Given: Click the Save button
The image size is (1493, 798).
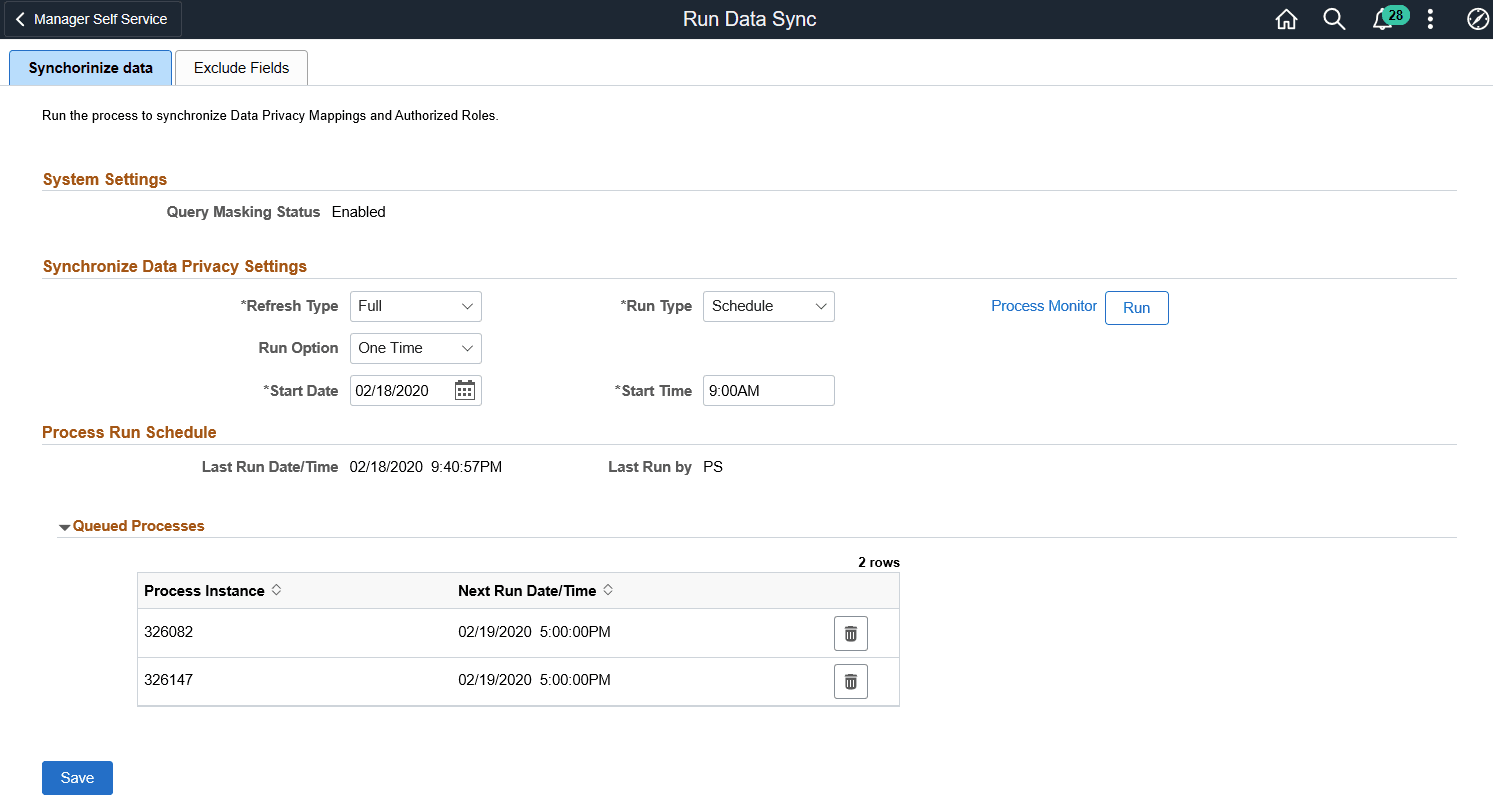Looking at the screenshot, I should [x=77, y=777].
